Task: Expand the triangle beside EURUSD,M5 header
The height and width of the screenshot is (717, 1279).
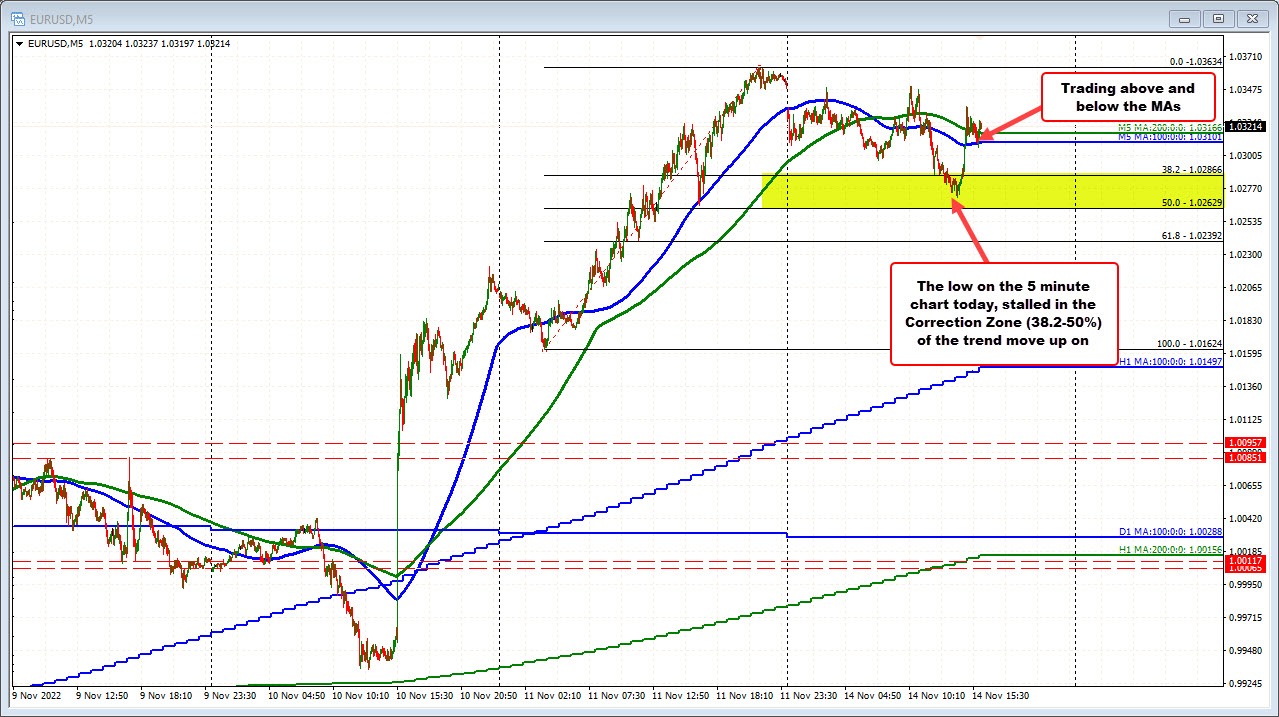Action: tap(19, 43)
